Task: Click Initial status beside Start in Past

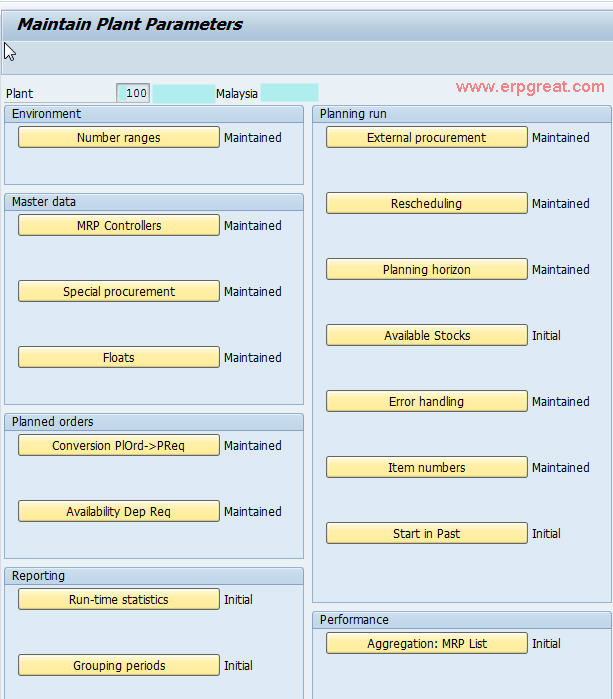Action: click(546, 533)
